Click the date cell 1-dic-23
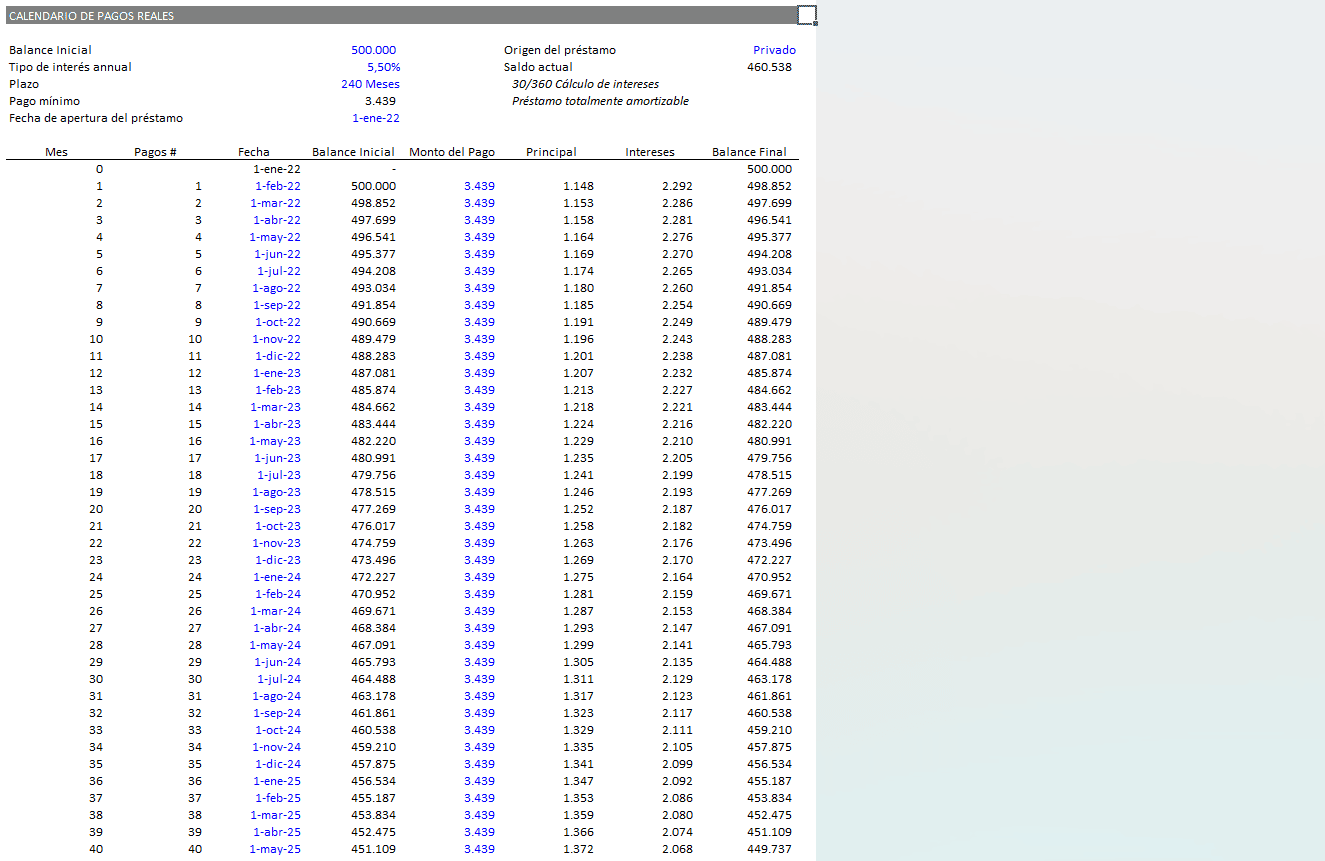 (277, 560)
